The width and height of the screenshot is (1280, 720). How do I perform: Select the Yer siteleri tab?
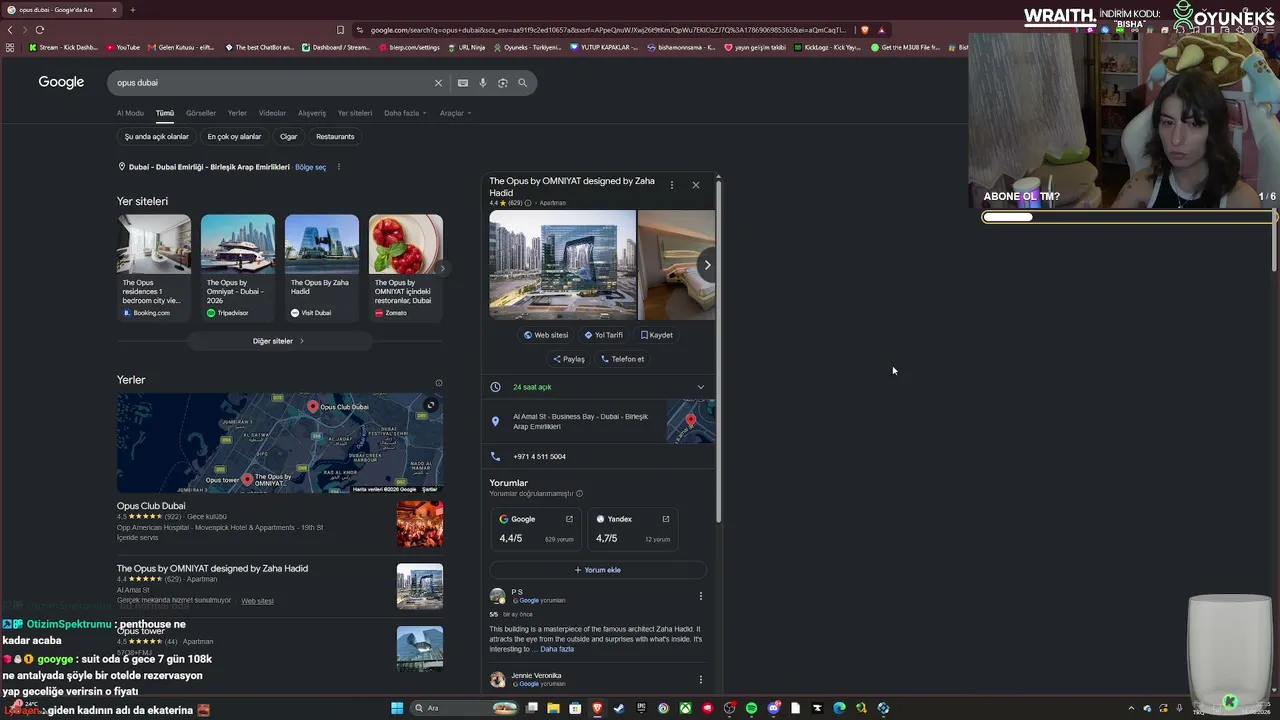tap(355, 113)
